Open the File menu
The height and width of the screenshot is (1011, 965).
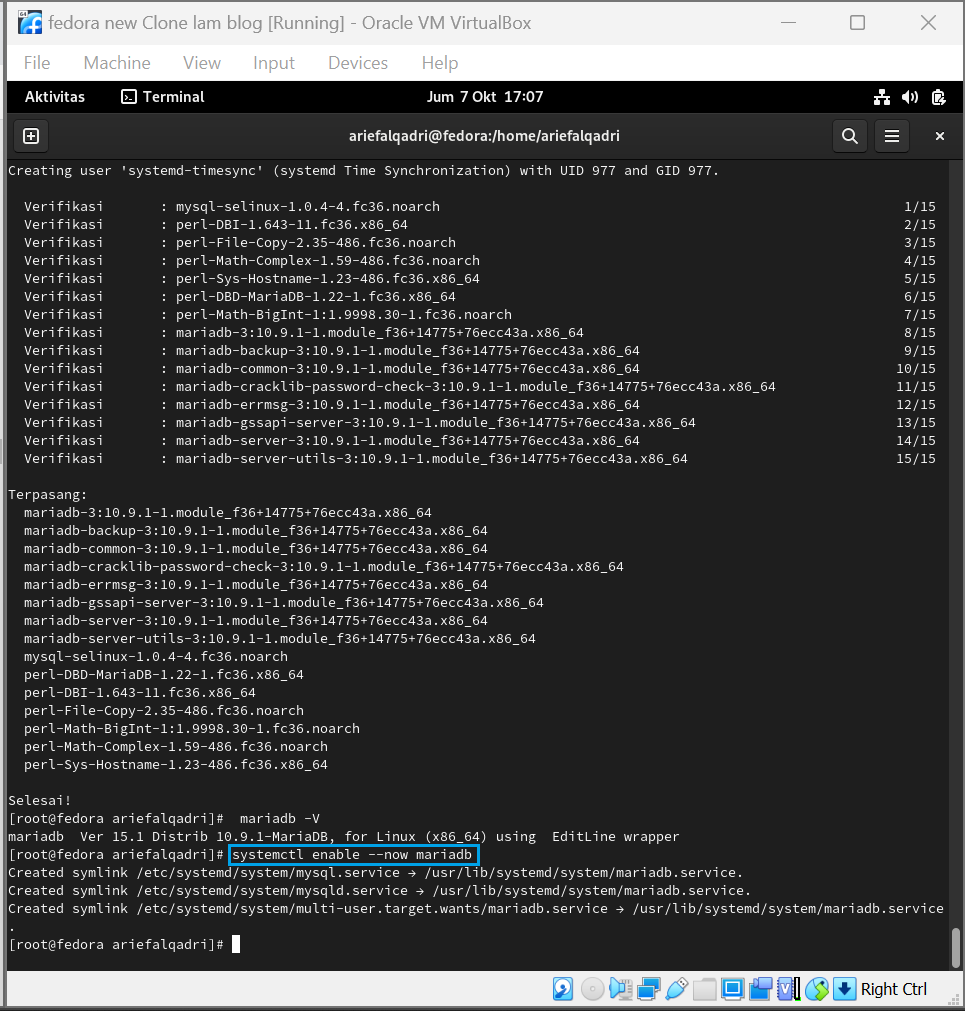tap(37, 63)
